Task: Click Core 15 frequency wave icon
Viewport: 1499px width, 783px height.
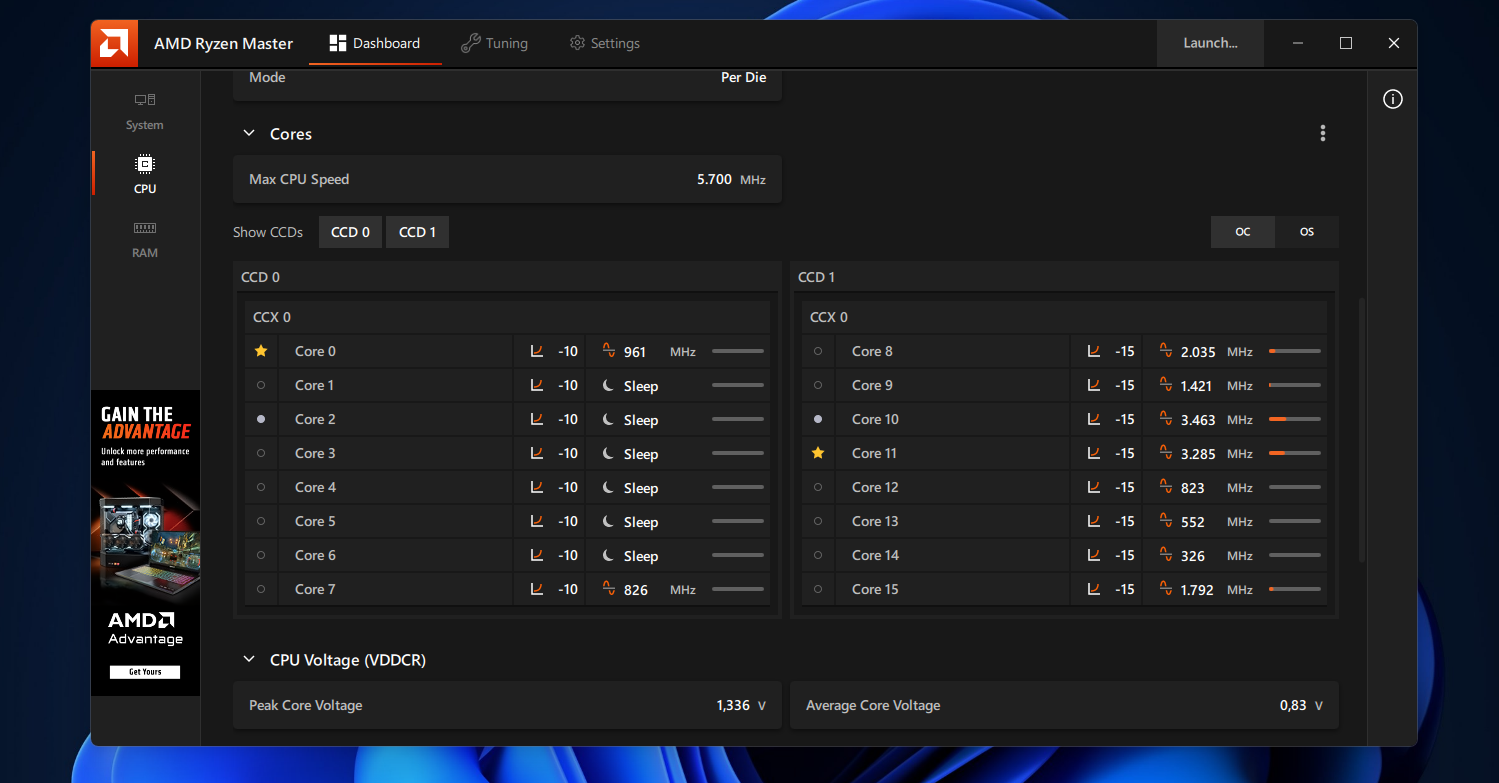Action: (1165, 589)
